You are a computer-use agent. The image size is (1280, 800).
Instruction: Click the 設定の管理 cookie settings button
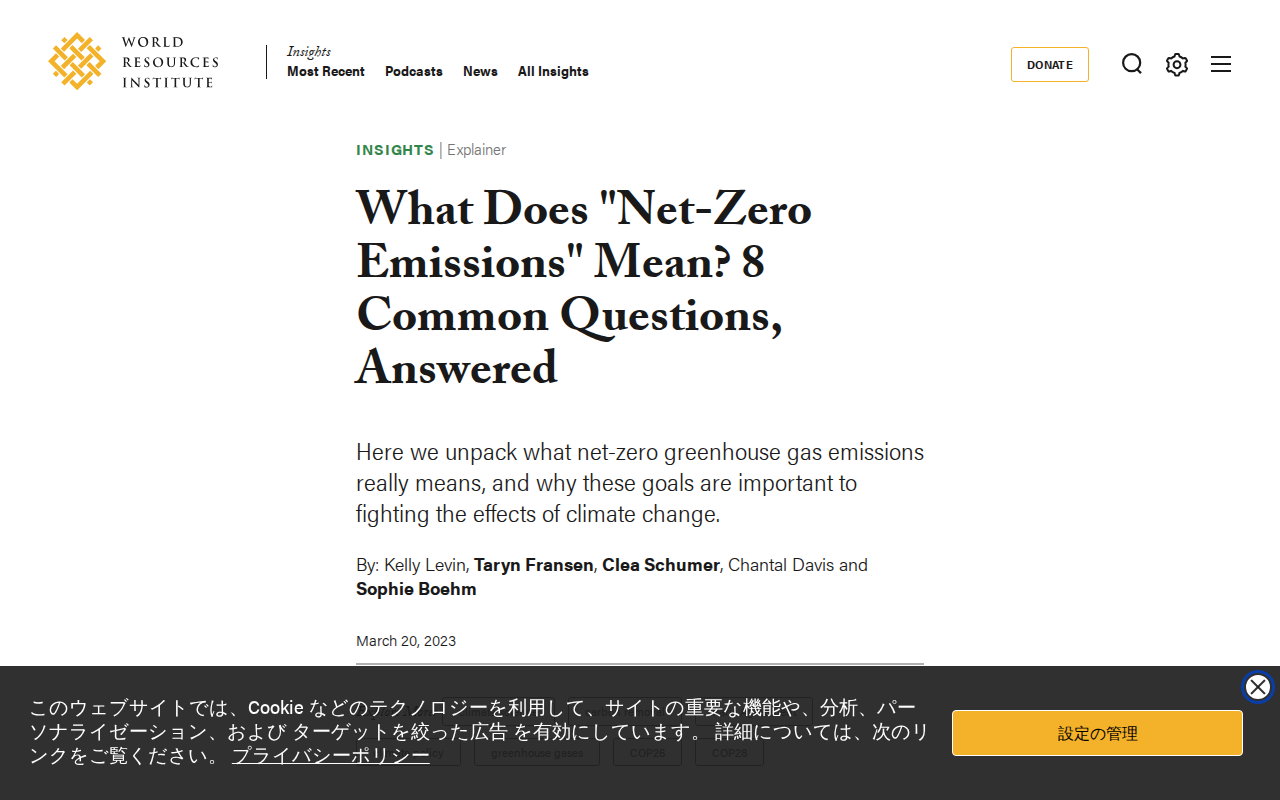[1097, 733]
